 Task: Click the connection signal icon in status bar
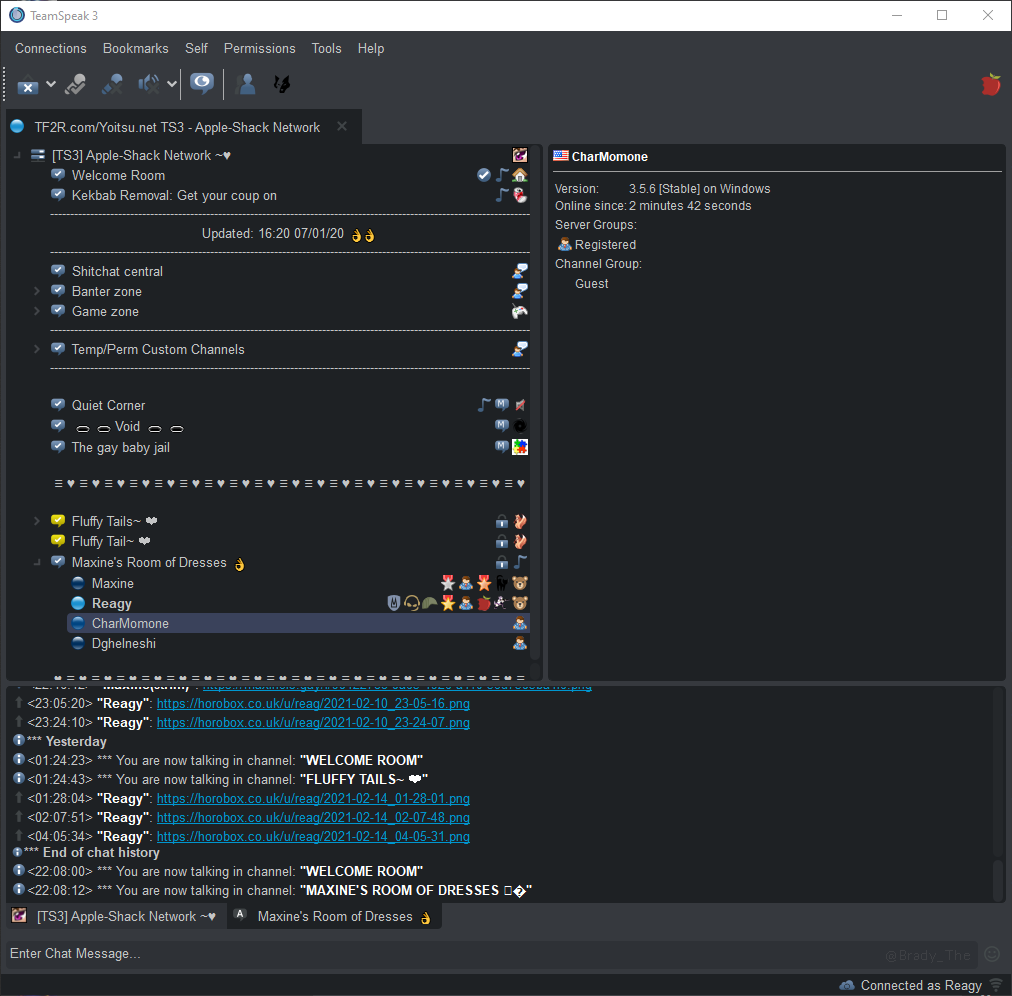(996, 985)
